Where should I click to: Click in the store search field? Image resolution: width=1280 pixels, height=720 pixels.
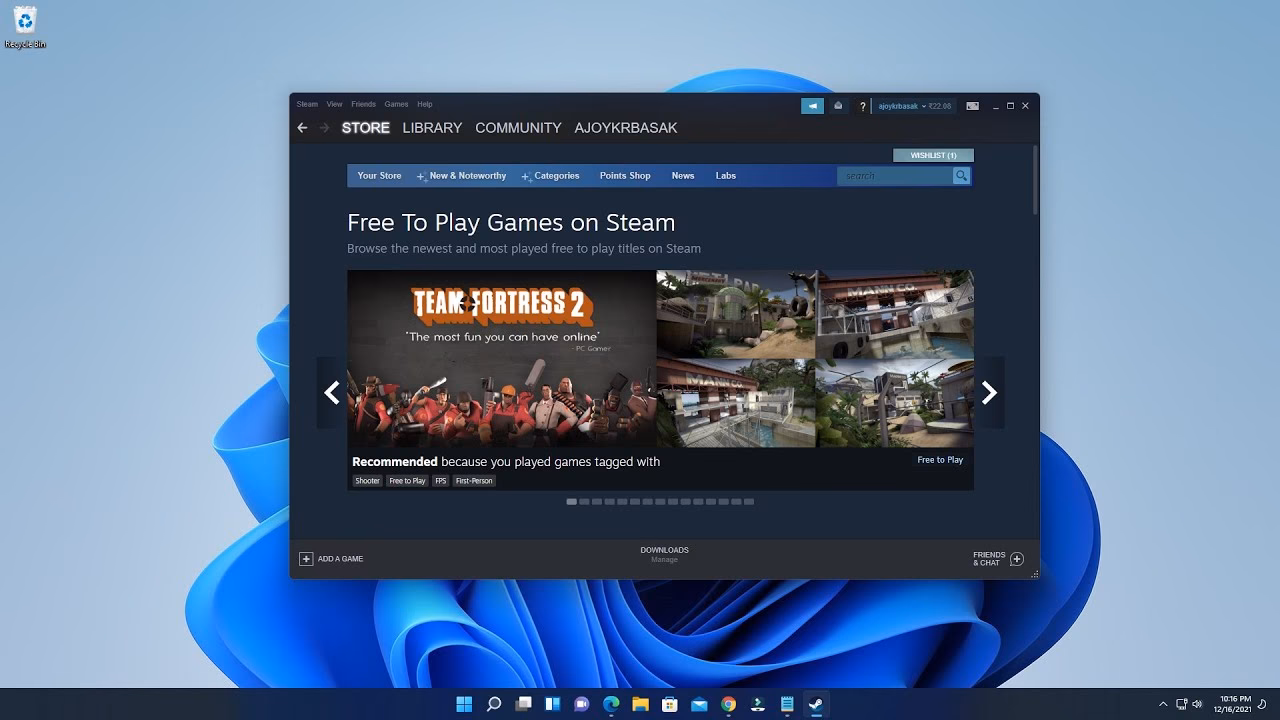click(895, 176)
